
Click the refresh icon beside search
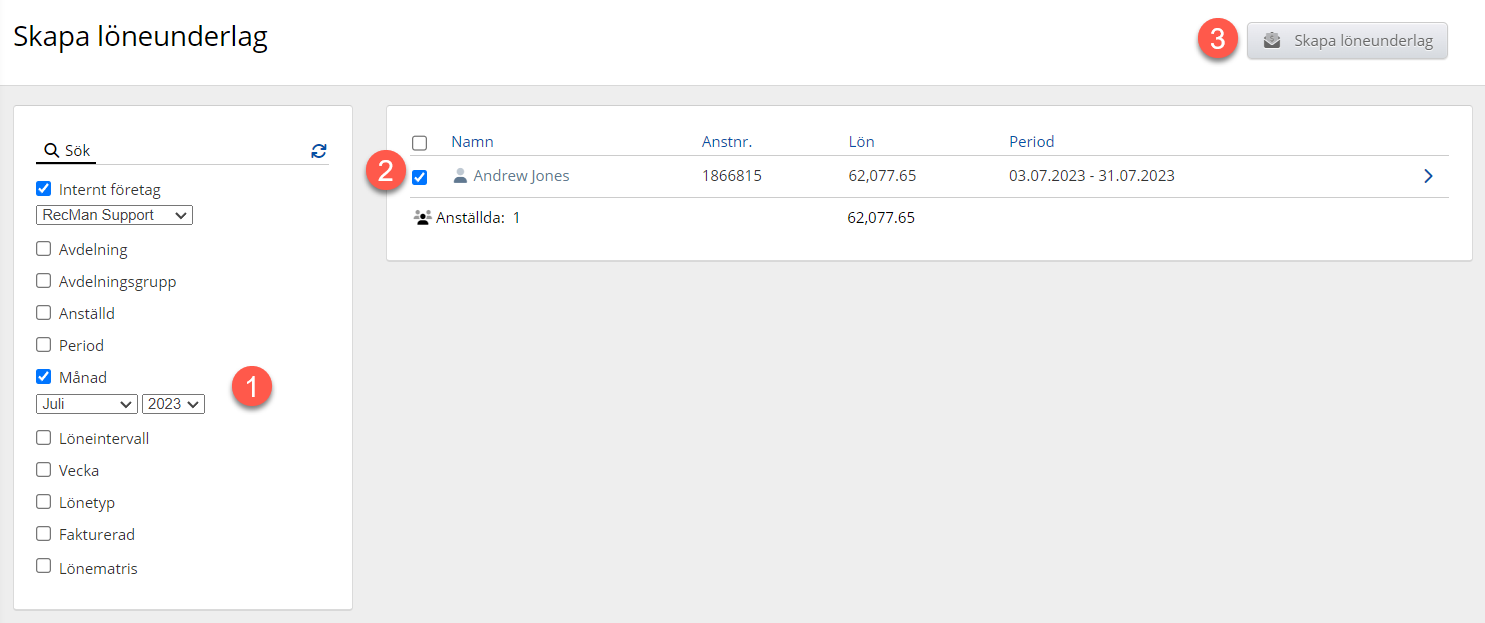coord(319,151)
